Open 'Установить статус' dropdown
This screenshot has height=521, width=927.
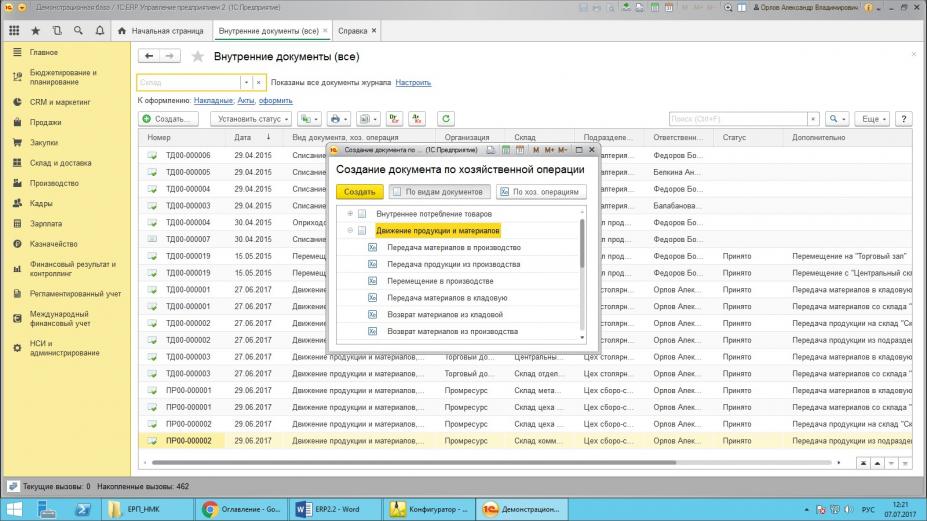251,119
